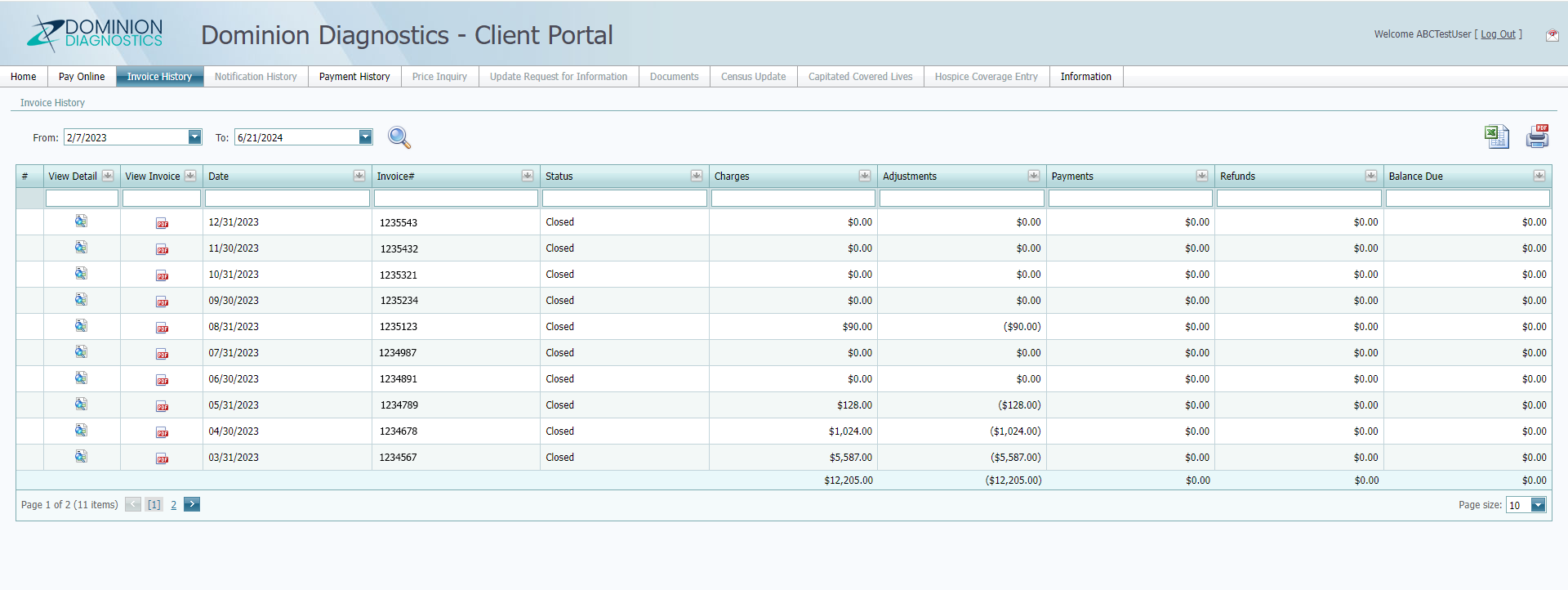
Task: Sort table by Status column header
Action: 559,177
